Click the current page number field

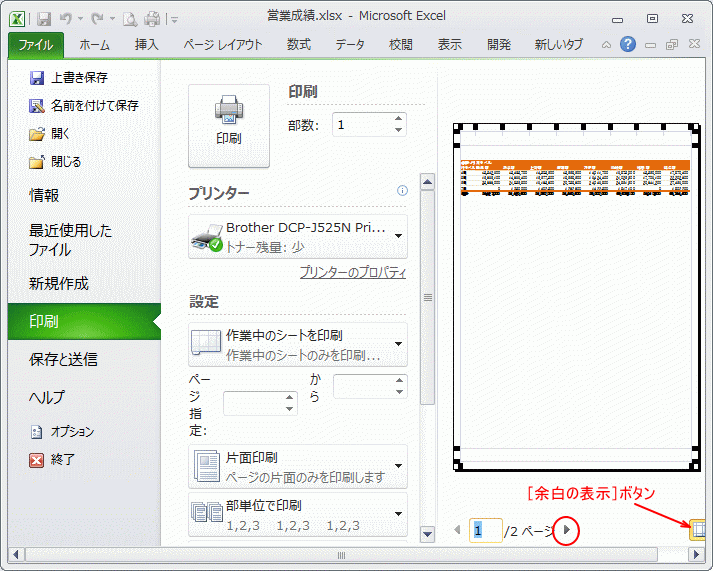[486, 531]
